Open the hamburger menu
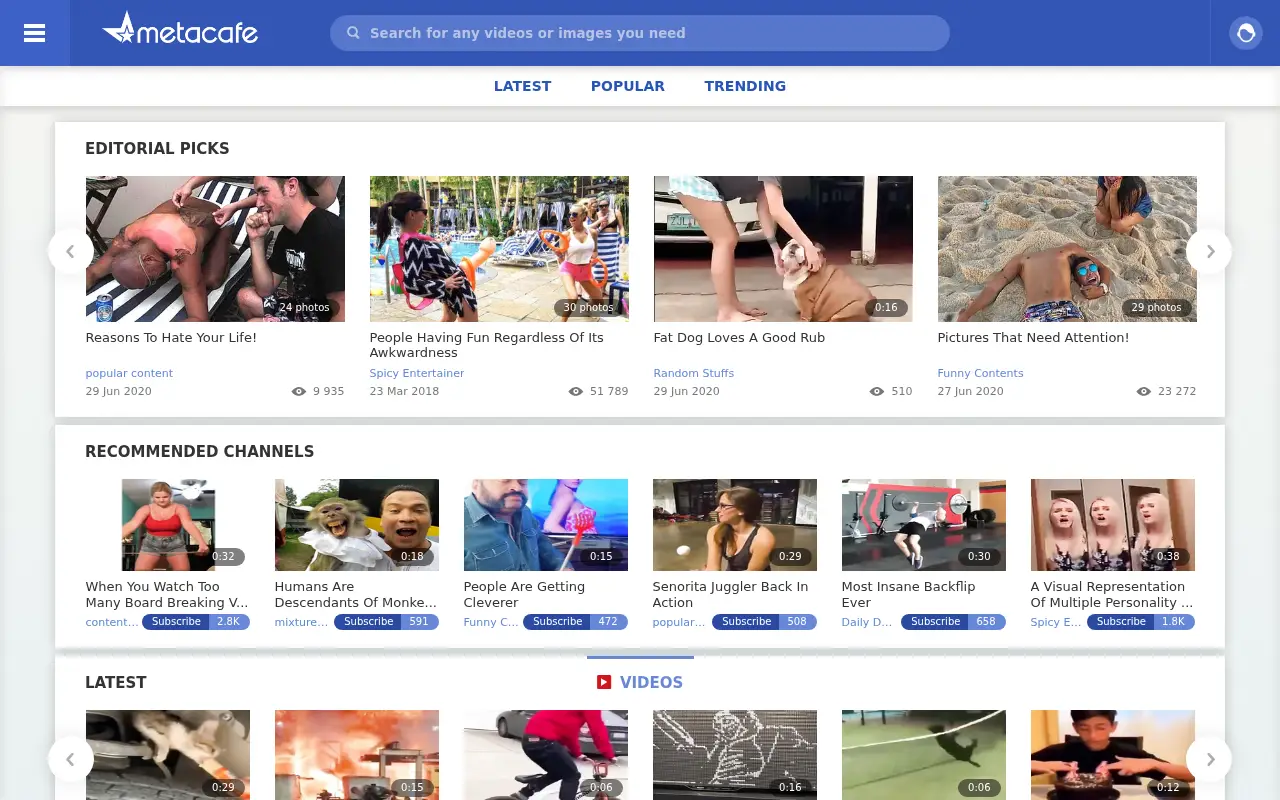 (x=34, y=33)
